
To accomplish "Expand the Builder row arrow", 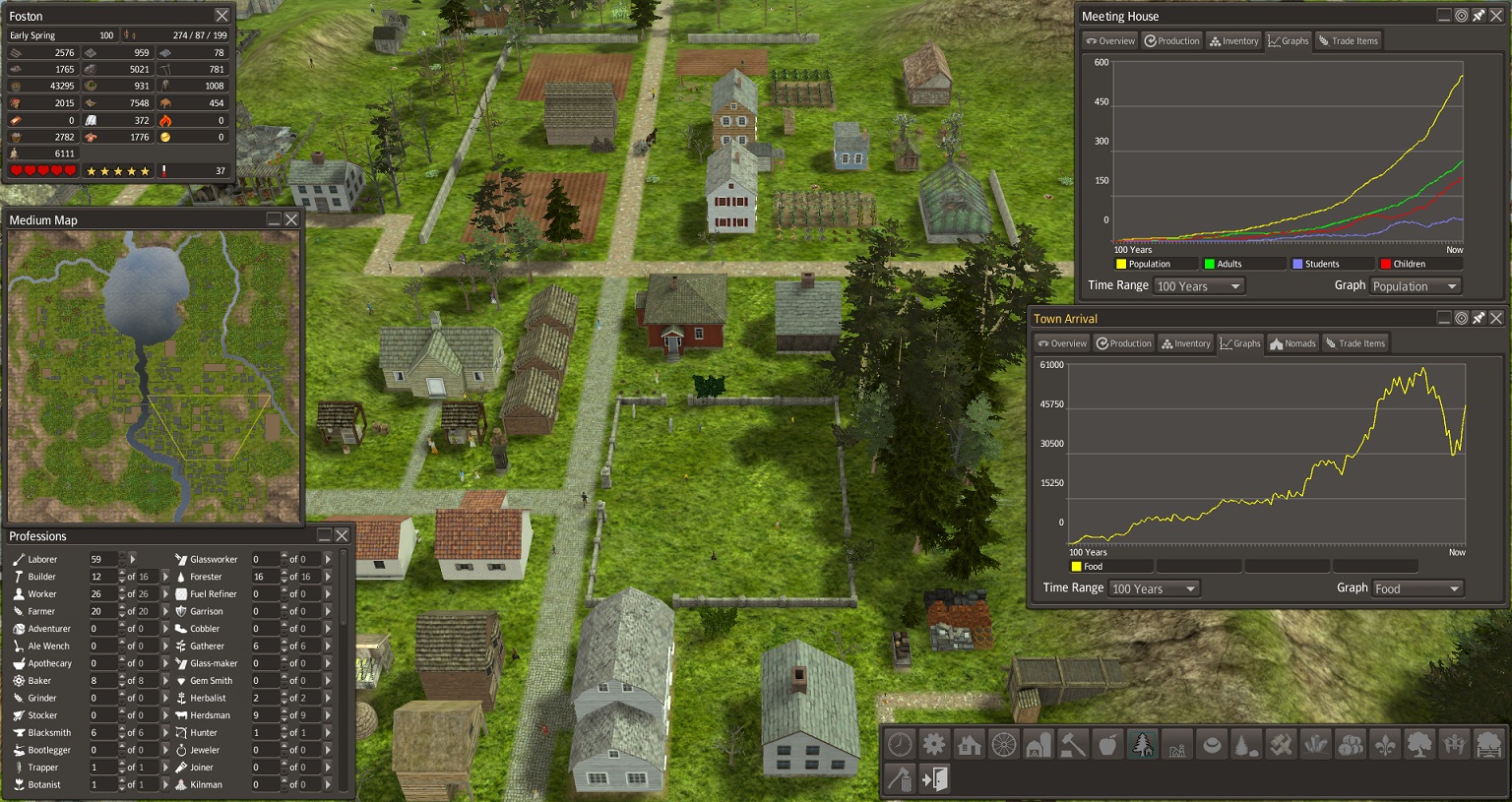I will coord(165,577).
